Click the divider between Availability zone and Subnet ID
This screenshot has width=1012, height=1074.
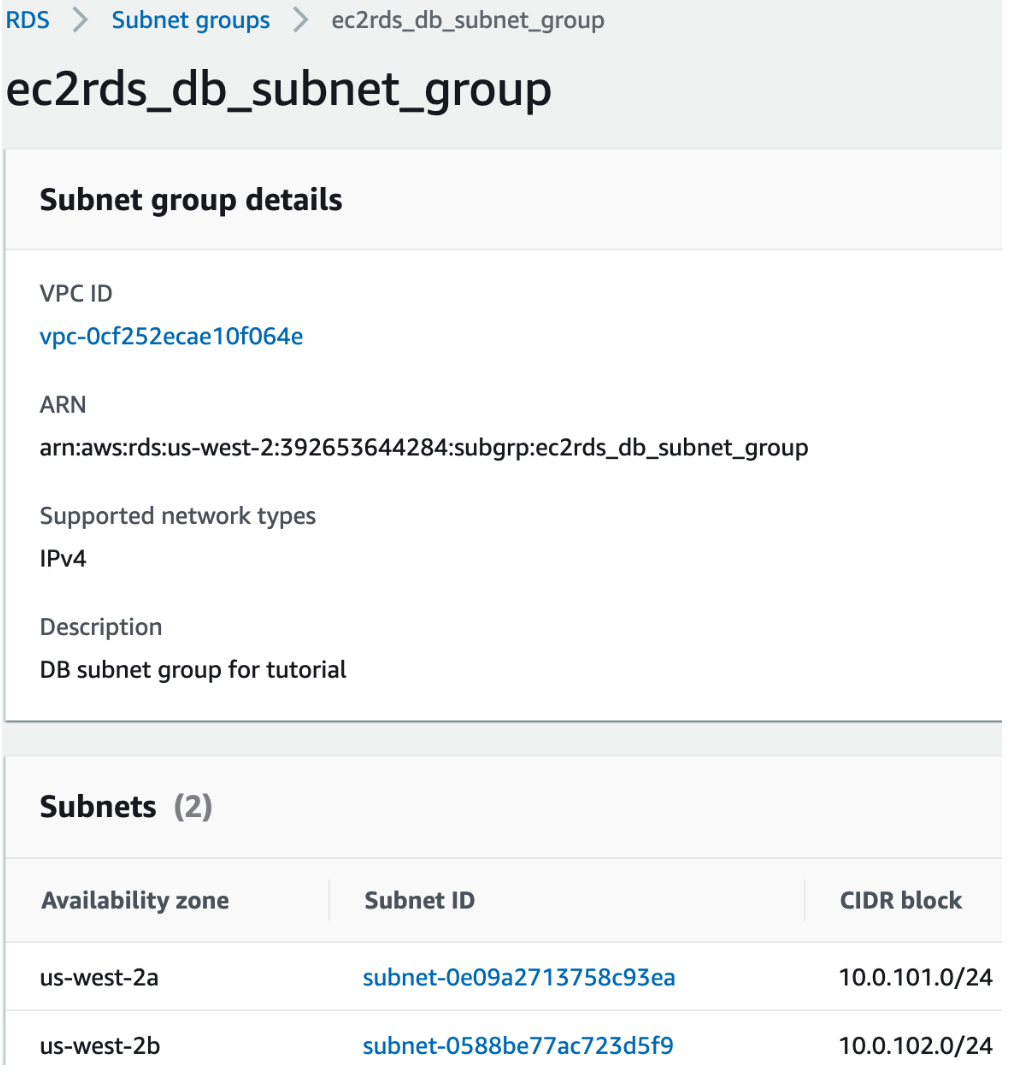pos(329,900)
